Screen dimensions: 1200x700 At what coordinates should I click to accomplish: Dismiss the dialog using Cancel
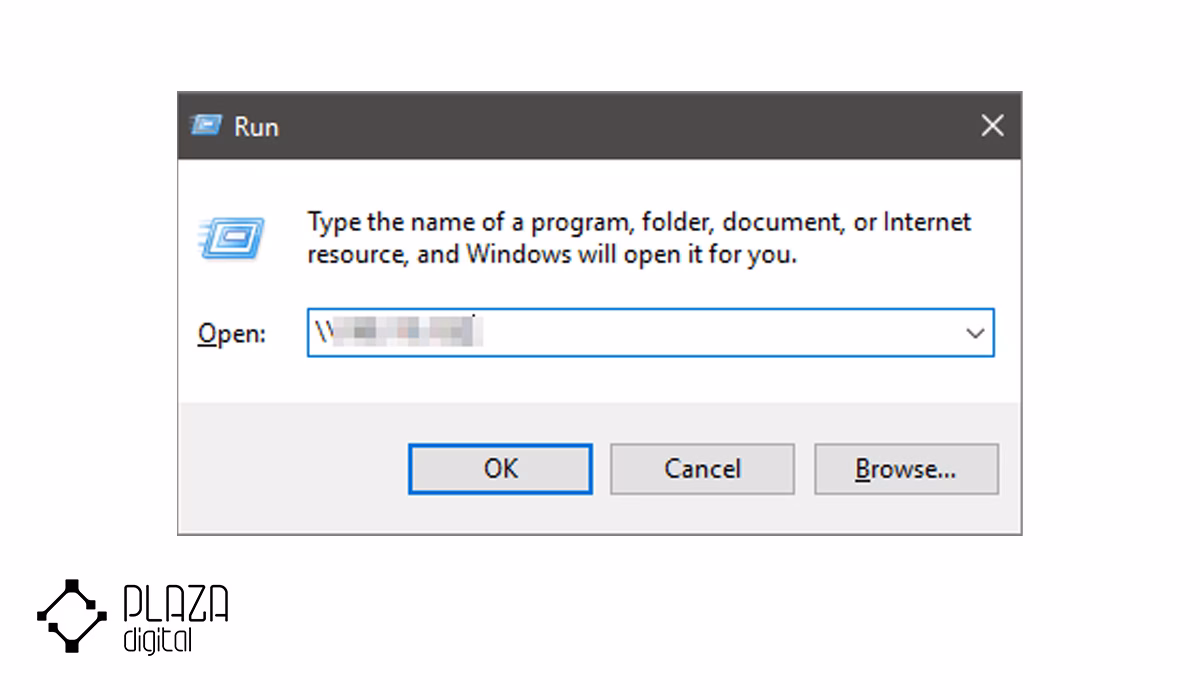click(x=702, y=469)
